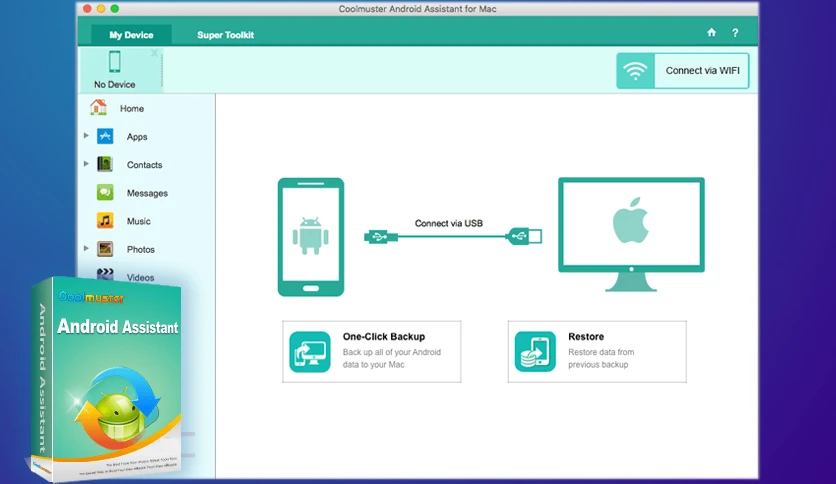
Task: Expand the Apps tree node
Action: [x=86, y=136]
